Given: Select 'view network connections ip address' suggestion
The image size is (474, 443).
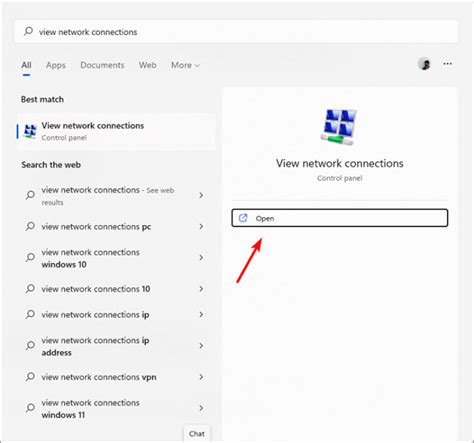Looking at the screenshot, I should tap(116, 346).
